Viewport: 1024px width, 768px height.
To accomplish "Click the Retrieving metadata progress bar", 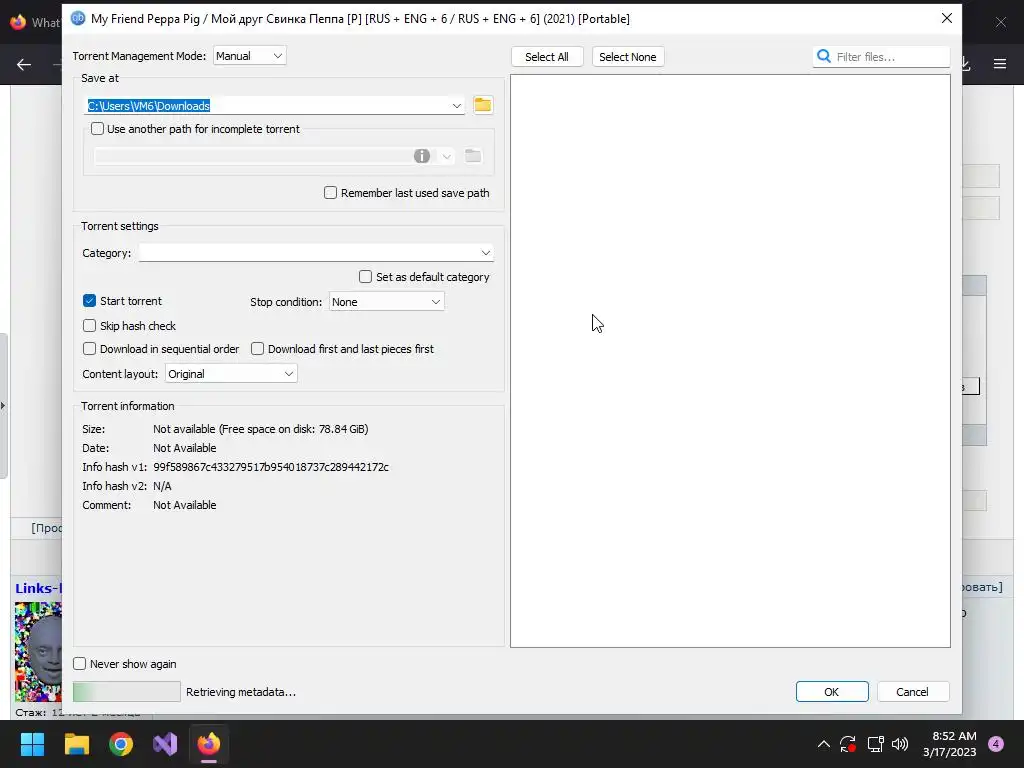I will 127,692.
